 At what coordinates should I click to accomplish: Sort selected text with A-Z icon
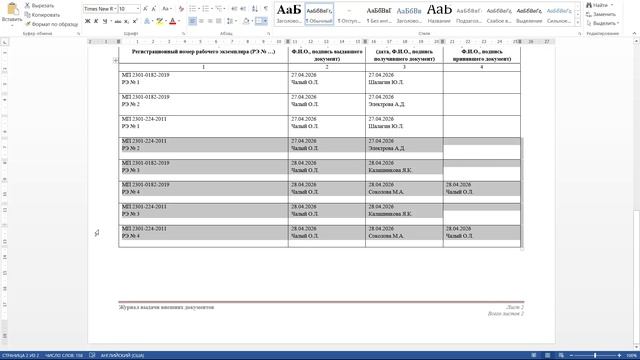click(x=255, y=9)
